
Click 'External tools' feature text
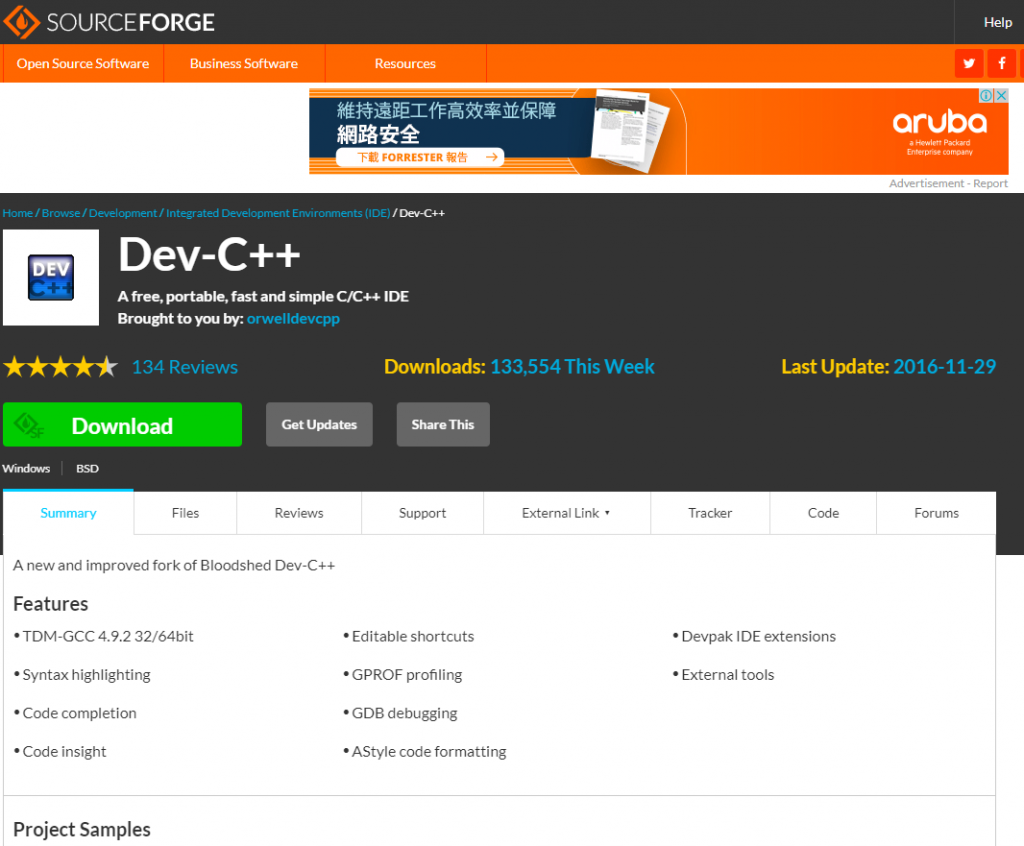(x=728, y=675)
